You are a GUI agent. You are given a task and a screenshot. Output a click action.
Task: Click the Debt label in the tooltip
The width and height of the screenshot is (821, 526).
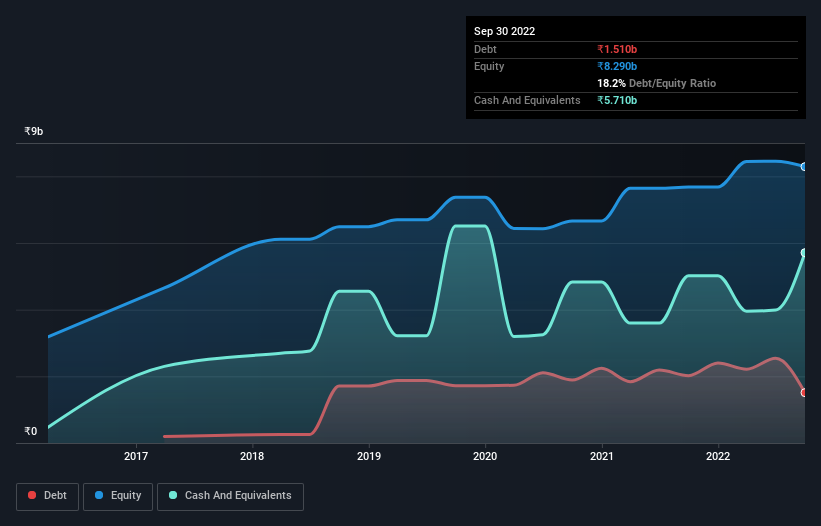point(485,49)
